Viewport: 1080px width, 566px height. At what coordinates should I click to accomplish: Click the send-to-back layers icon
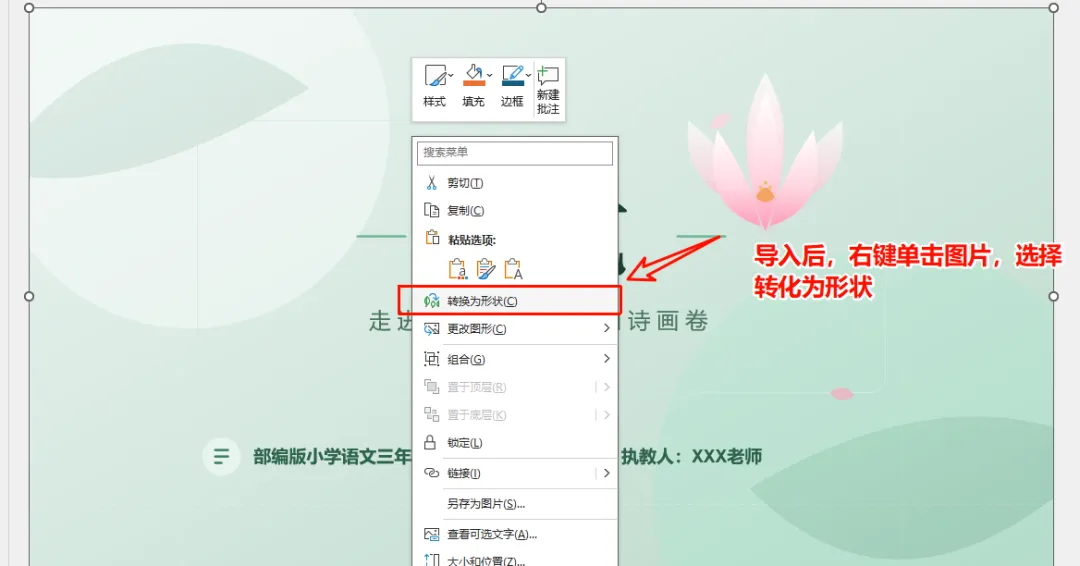[x=431, y=415]
